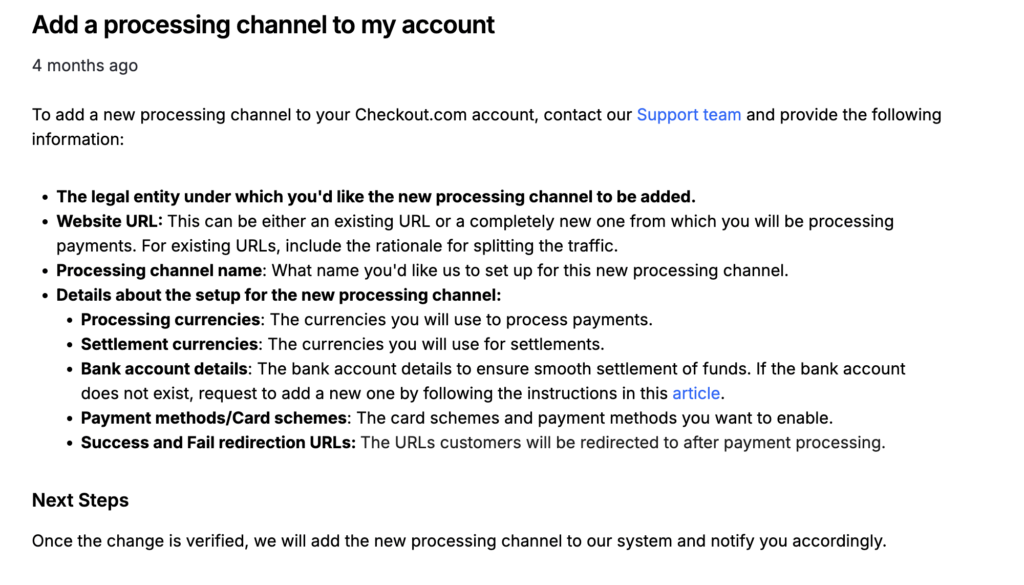Click the 'Next Steps' heading
The image size is (1024, 585).
80,500
